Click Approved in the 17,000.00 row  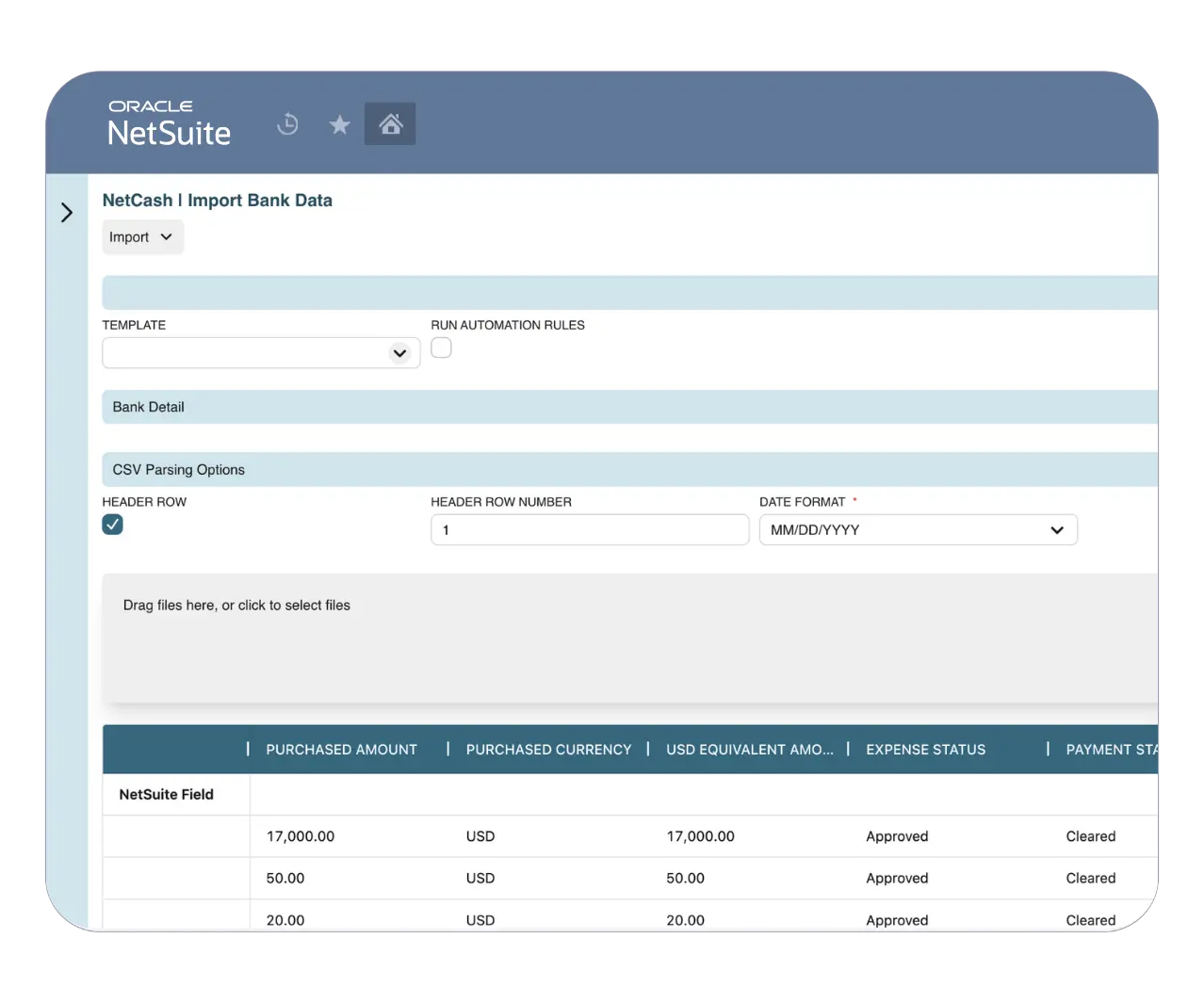point(897,836)
